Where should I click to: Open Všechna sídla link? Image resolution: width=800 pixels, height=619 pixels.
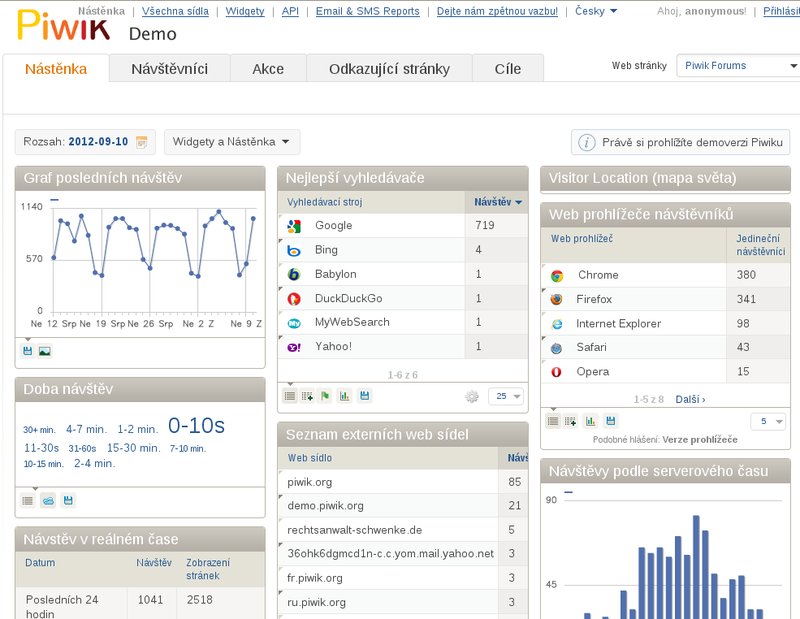[x=175, y=11]
